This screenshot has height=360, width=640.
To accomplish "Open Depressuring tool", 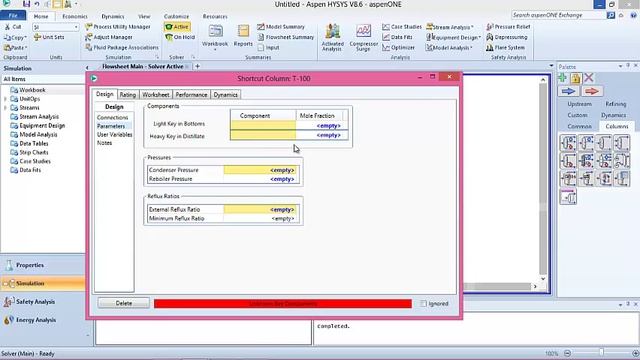I will click(507, 37).
